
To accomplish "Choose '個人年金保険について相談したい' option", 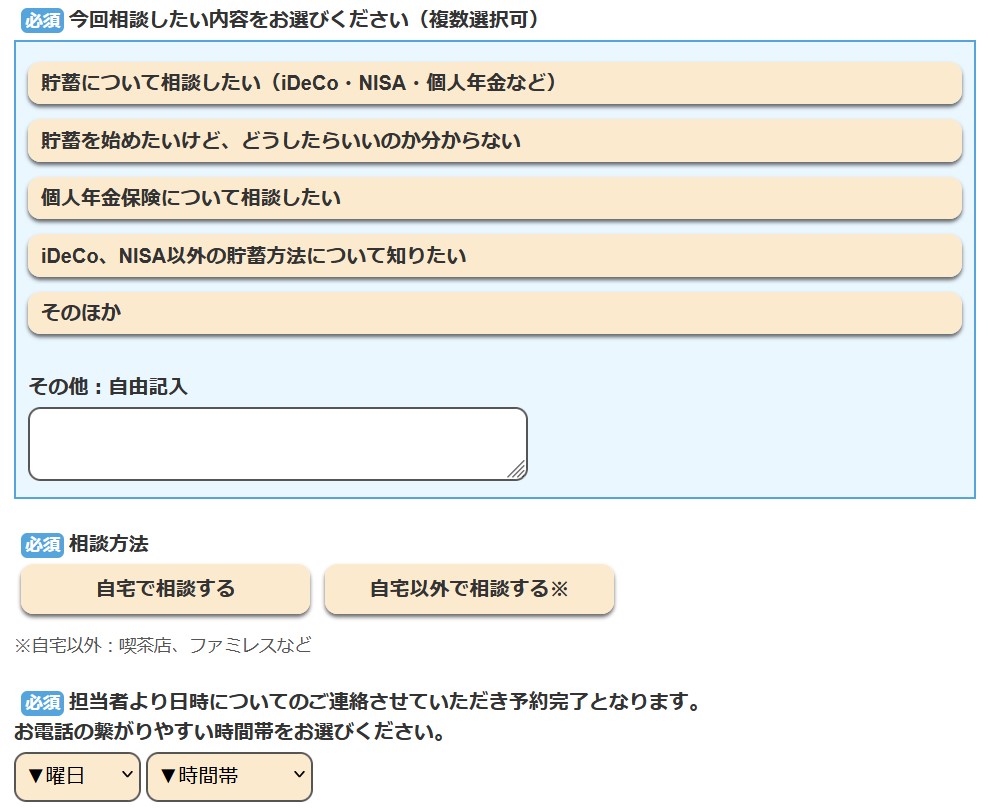I will click(x=494, y=198).
